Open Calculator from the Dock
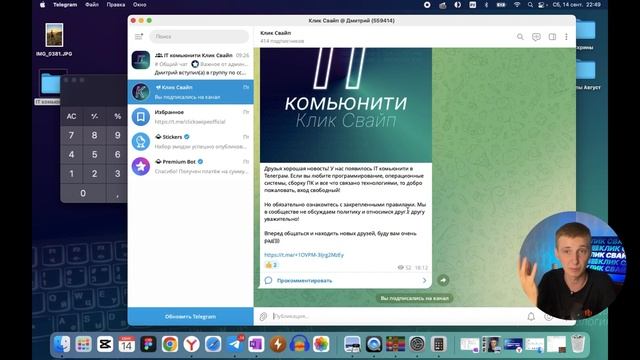The image size is (640, 360). tap(439, 344)
